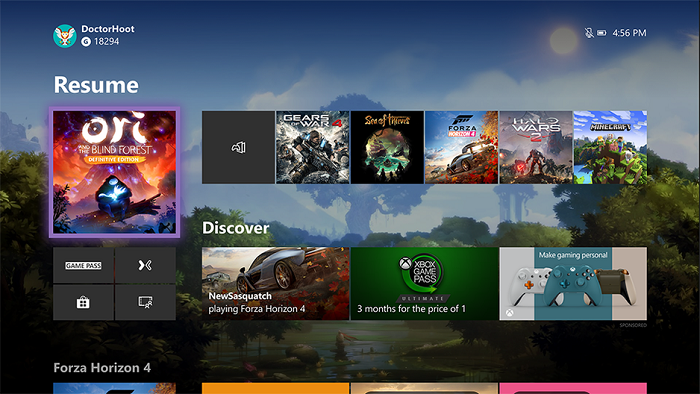700x394 pixels.
Task: Launch Sea of Thieves tile
Action: coord(387,147)
